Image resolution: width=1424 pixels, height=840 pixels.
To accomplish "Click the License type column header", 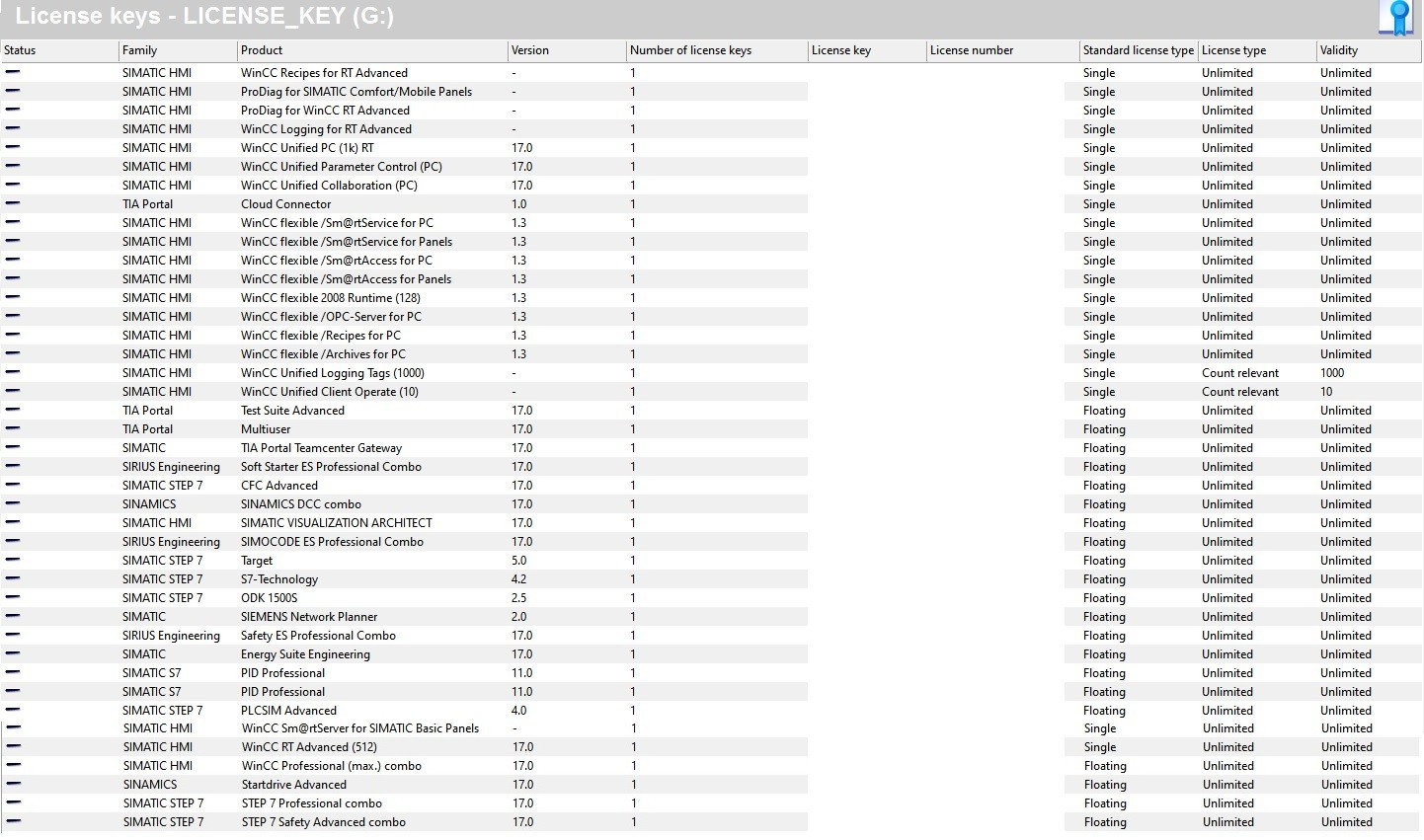I will coord(1257,50).
